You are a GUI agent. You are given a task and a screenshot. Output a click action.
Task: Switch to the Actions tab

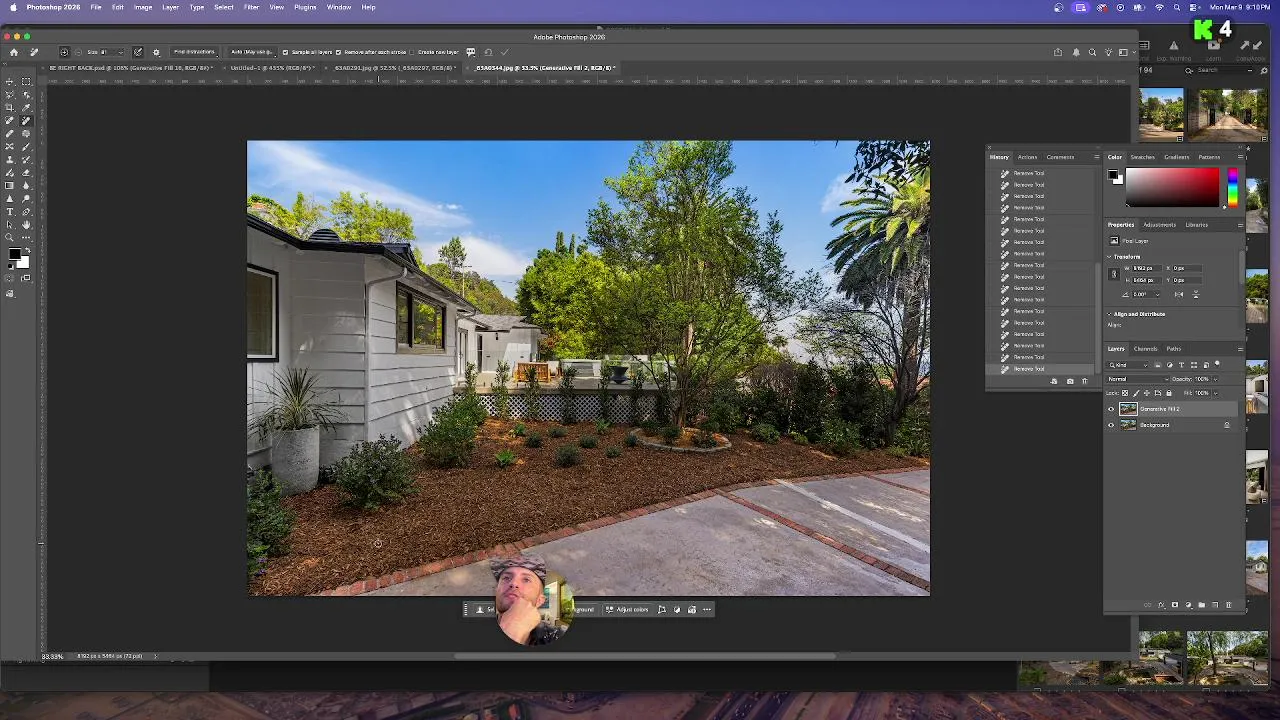[1027, 157]
